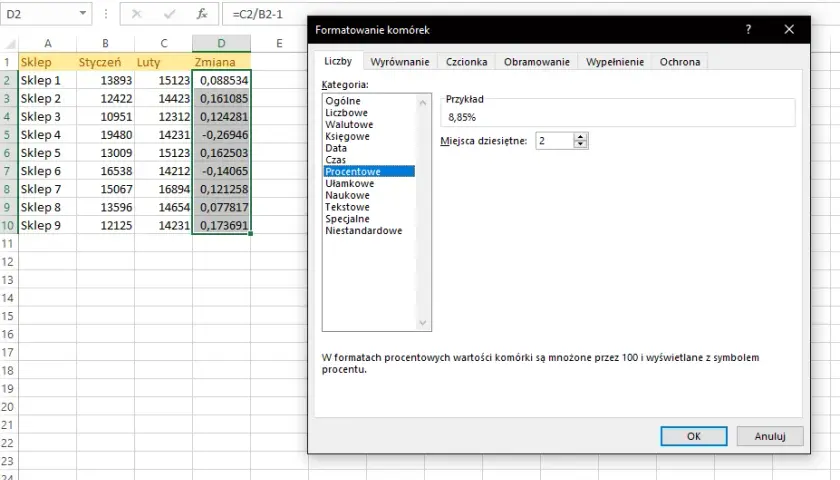The image size is (840, 480).
Task: Switch to the Liczby tab
Action: (338, 61)
